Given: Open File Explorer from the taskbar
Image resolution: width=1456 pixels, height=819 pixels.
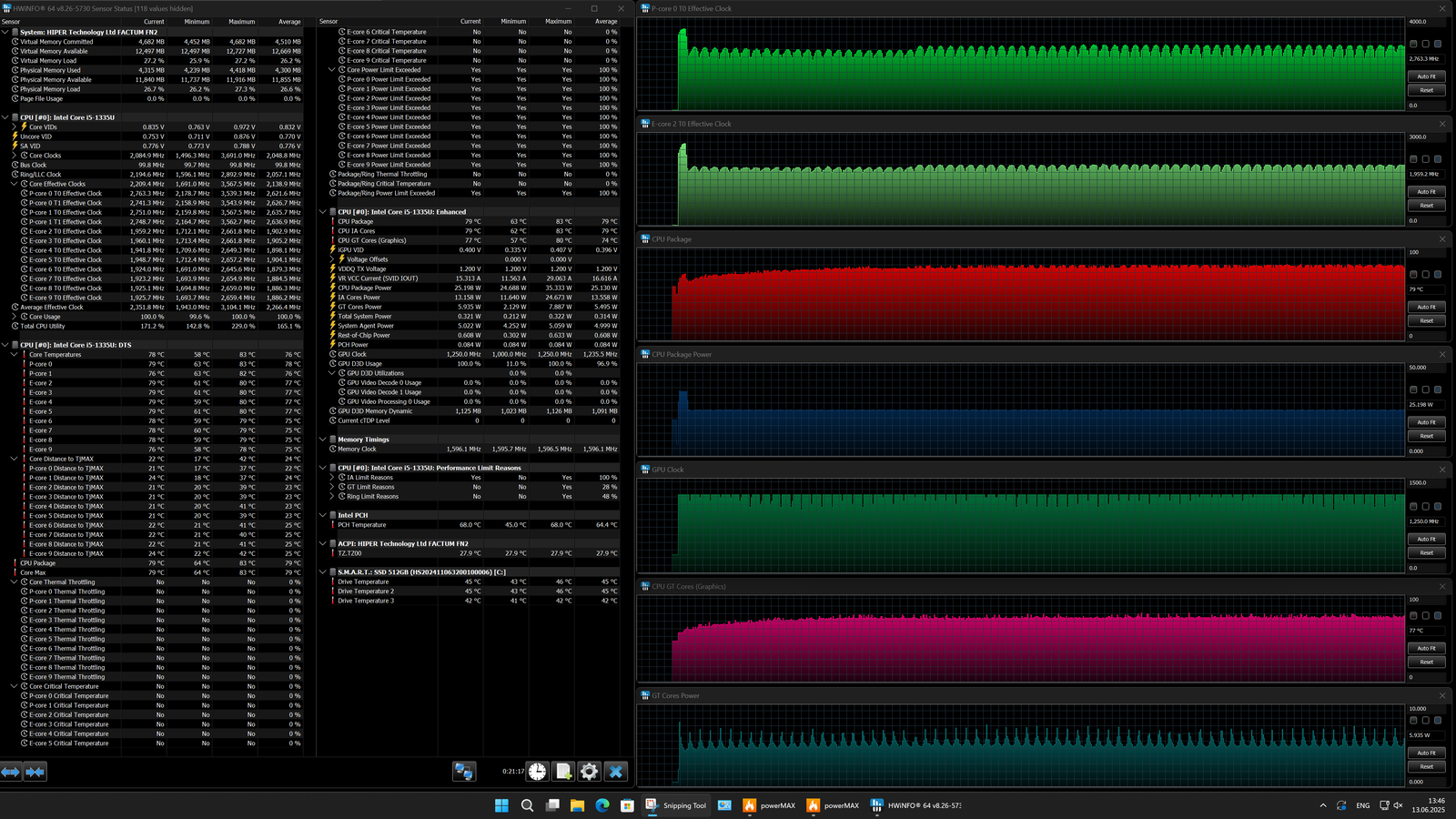Looking at the screenshot, I should pos(577,805).
